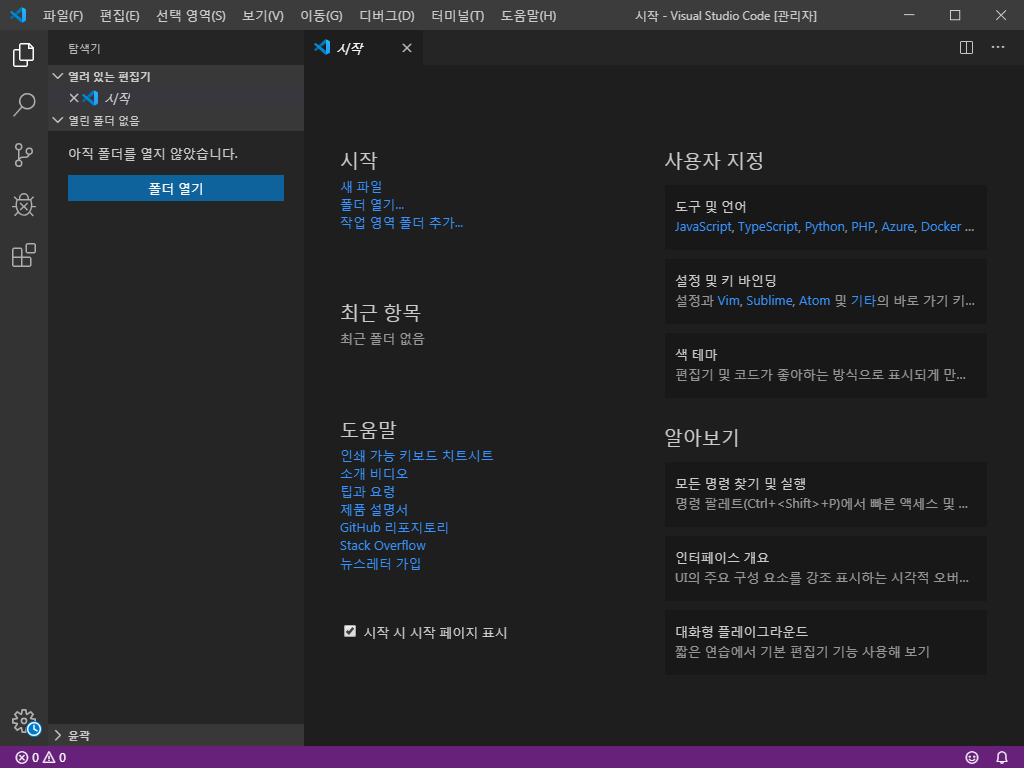Screen dimensions: 1024x768
Task: Open the 소개 비디오 link
Action: click(x=374, y=473)
